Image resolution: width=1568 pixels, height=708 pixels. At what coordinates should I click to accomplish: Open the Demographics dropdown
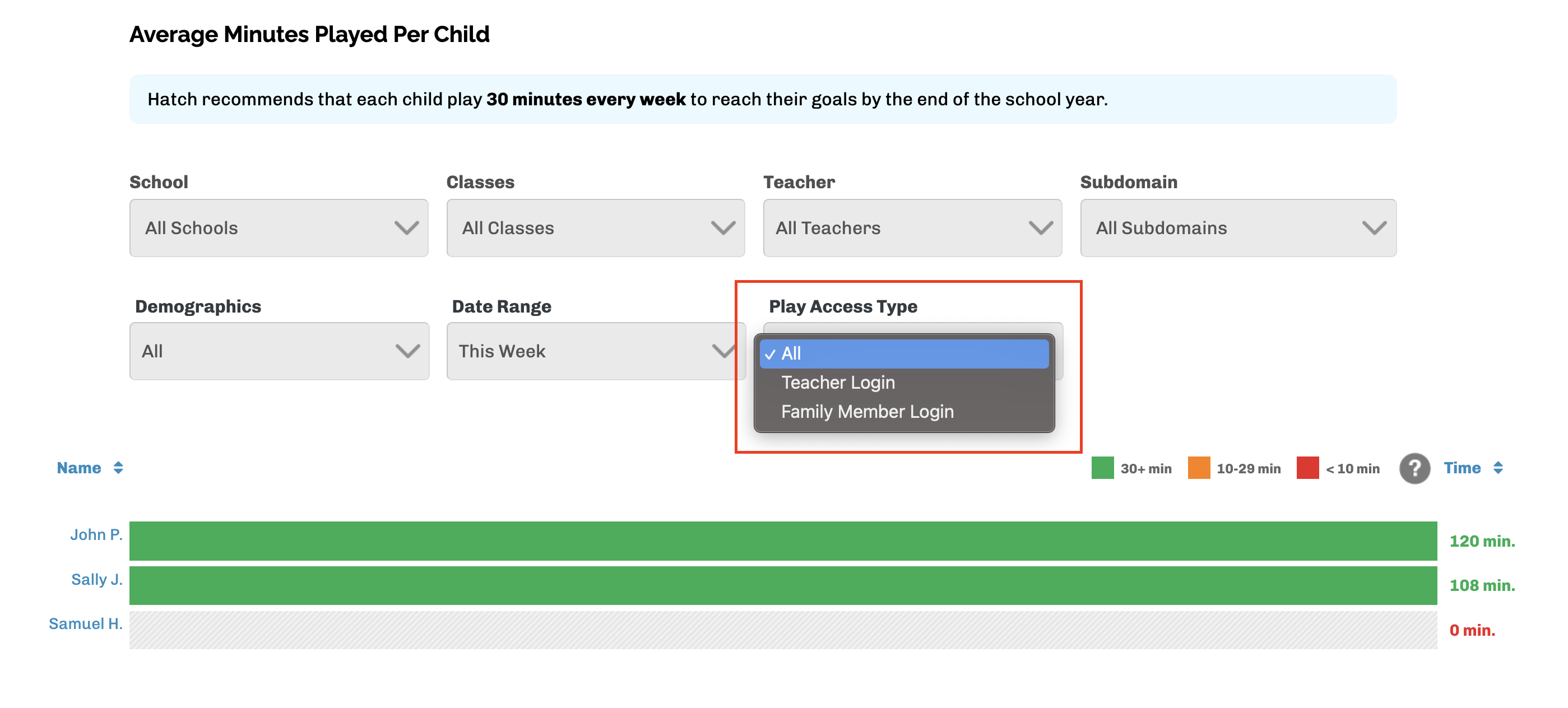280,351
